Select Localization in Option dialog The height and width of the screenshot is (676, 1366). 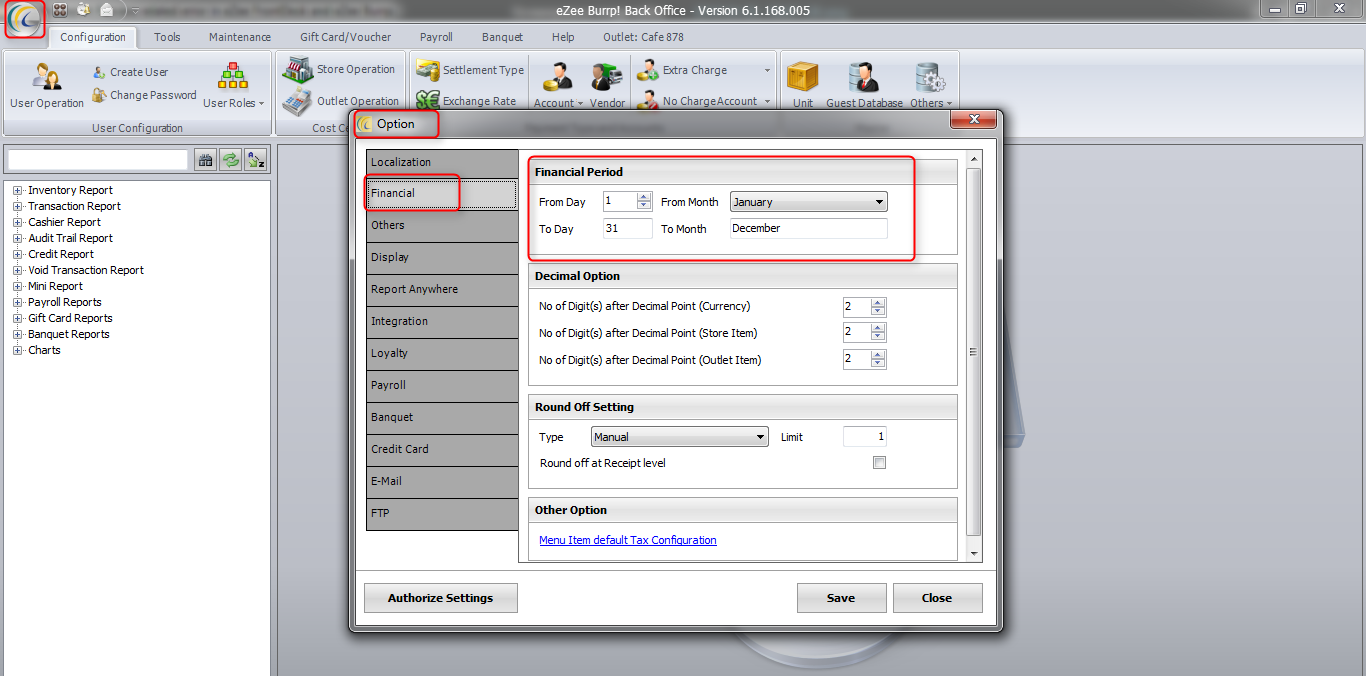pos(442,162)
